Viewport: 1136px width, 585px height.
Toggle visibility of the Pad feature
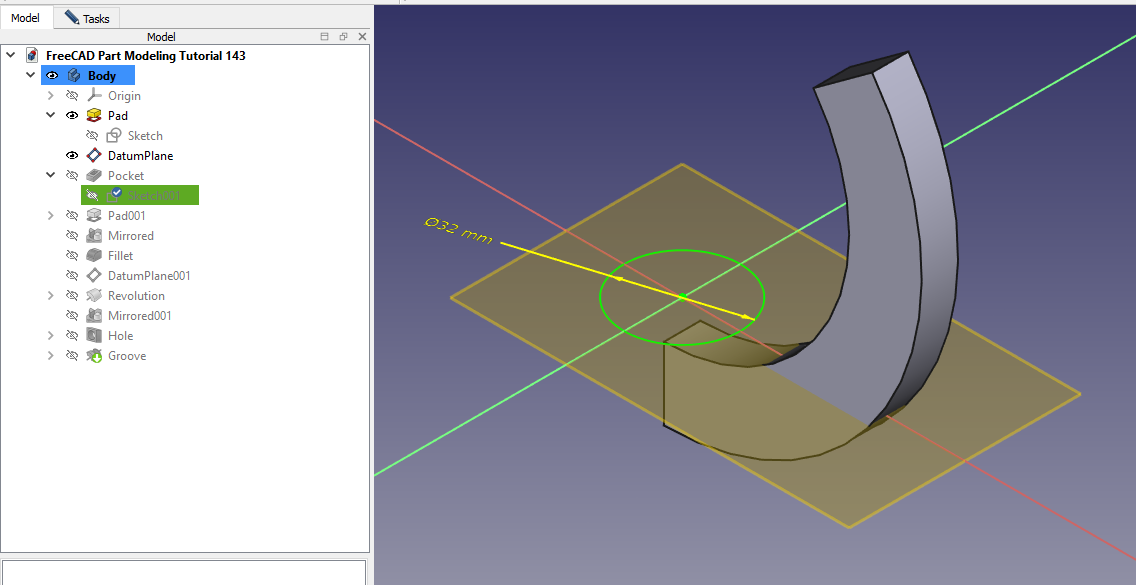point(72,116)
